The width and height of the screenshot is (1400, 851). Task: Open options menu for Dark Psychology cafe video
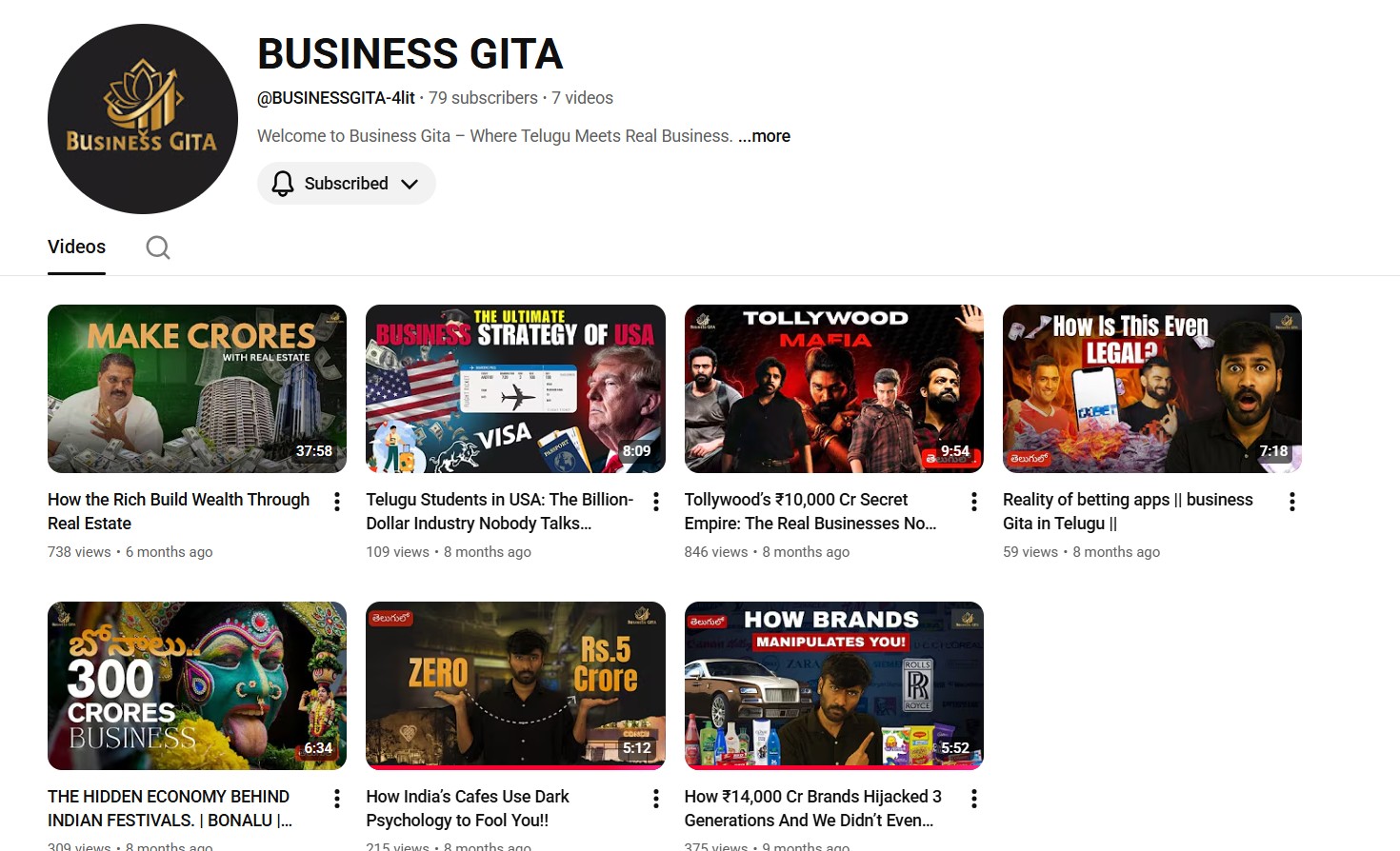click(x=655, y=798)
